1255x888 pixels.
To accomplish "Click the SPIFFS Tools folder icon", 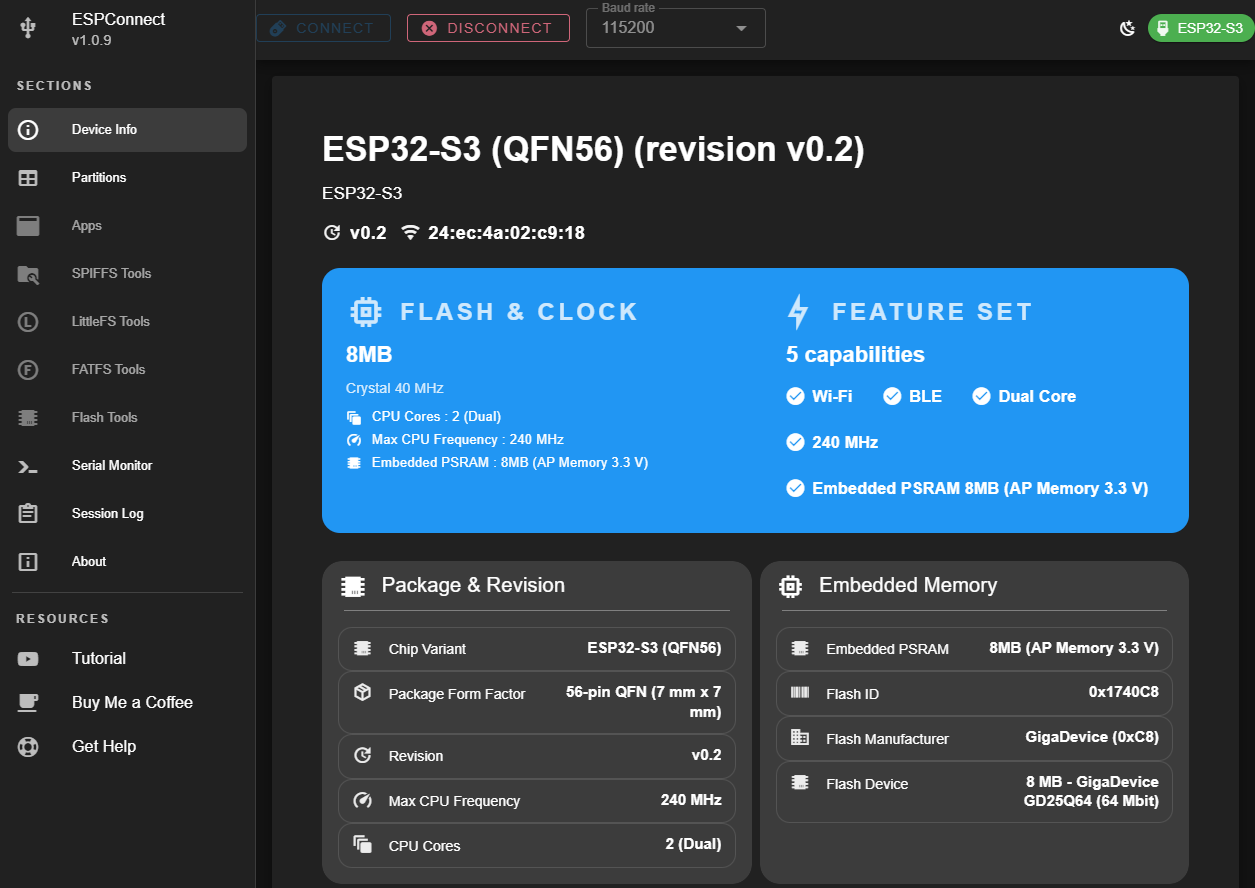I will click(28, 274).
